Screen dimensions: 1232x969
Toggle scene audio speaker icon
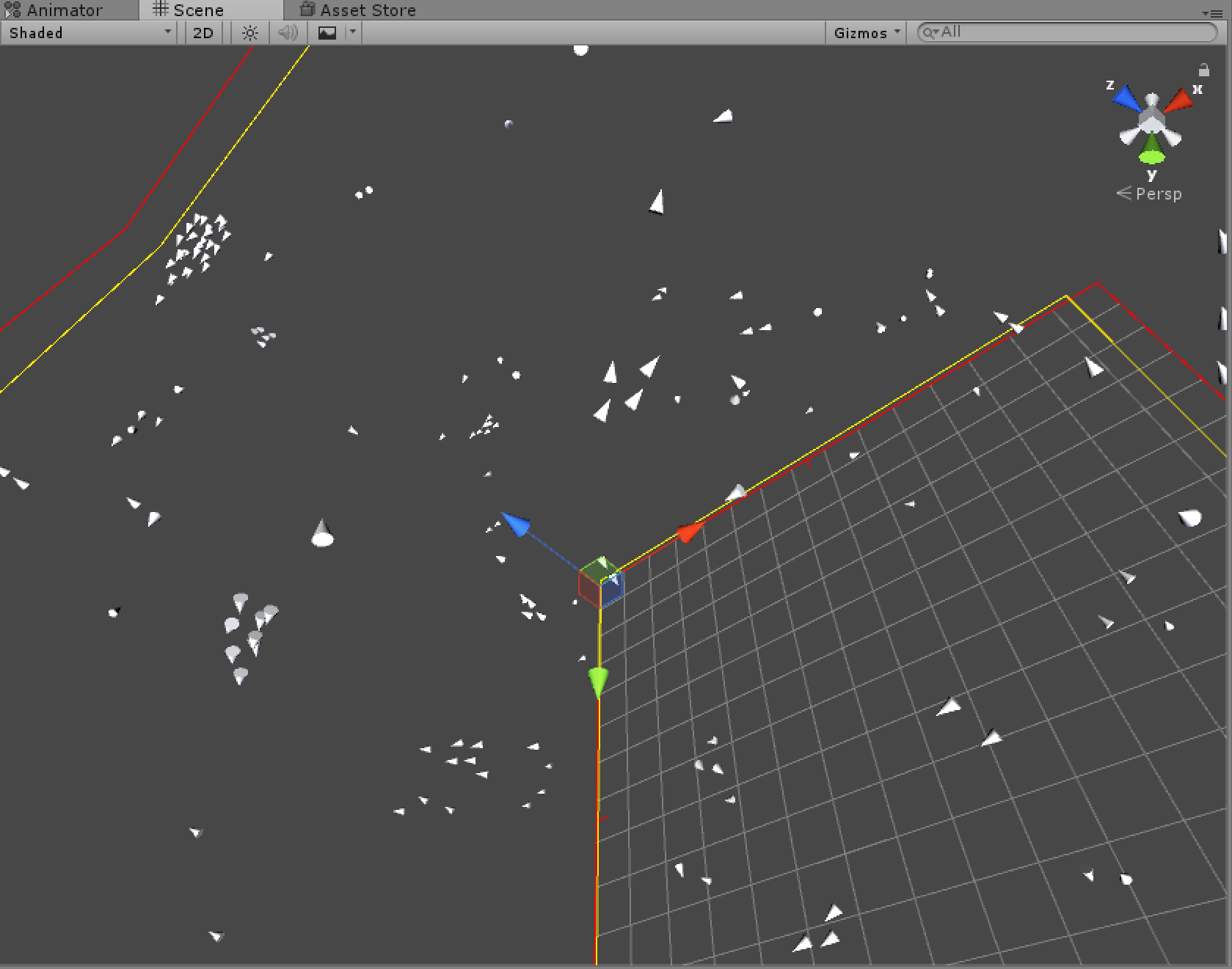click(288, 33)
